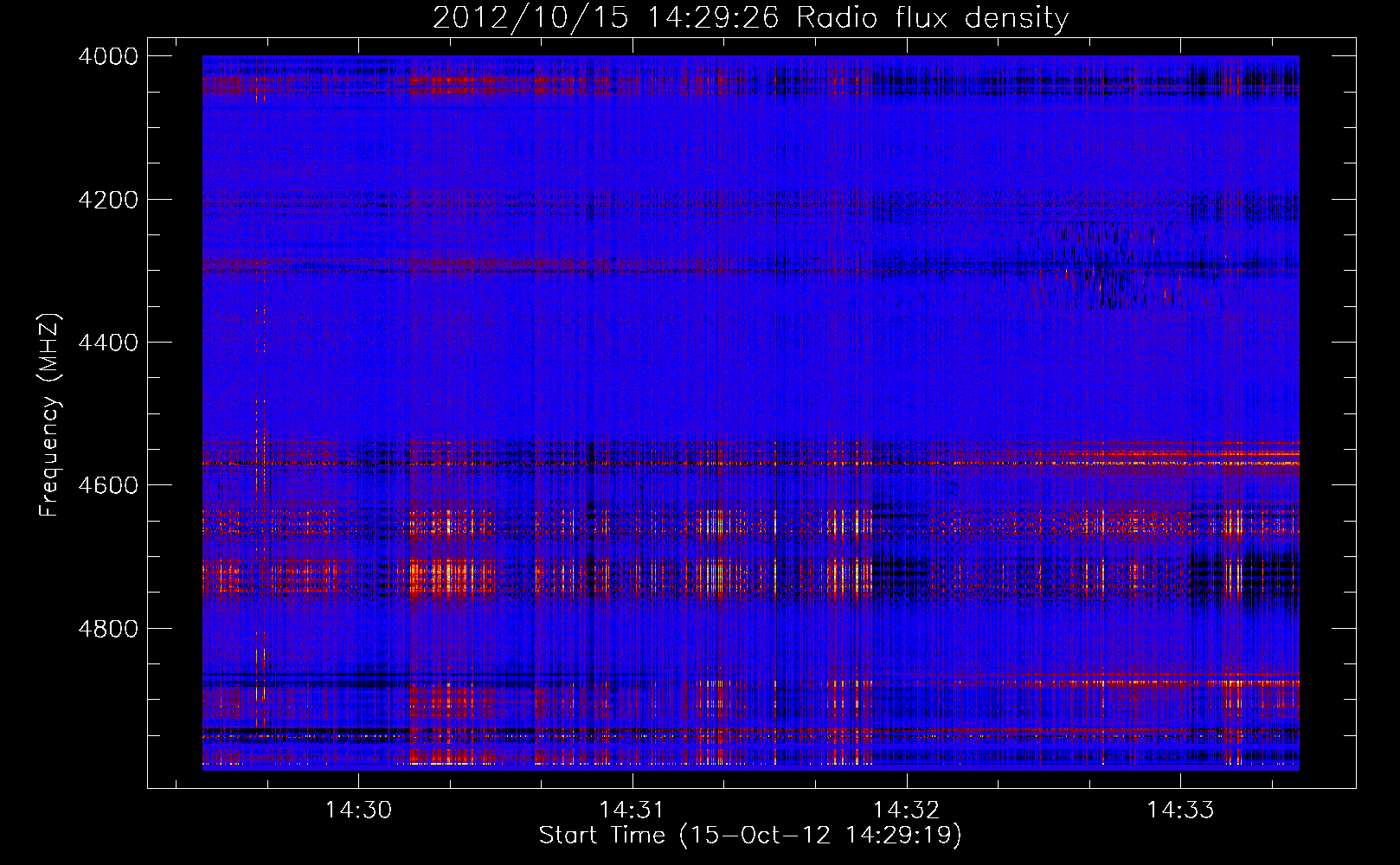The image size is (1400, 865).
Task: Click the '4000' frequency axis label
Action: point(107,56)
